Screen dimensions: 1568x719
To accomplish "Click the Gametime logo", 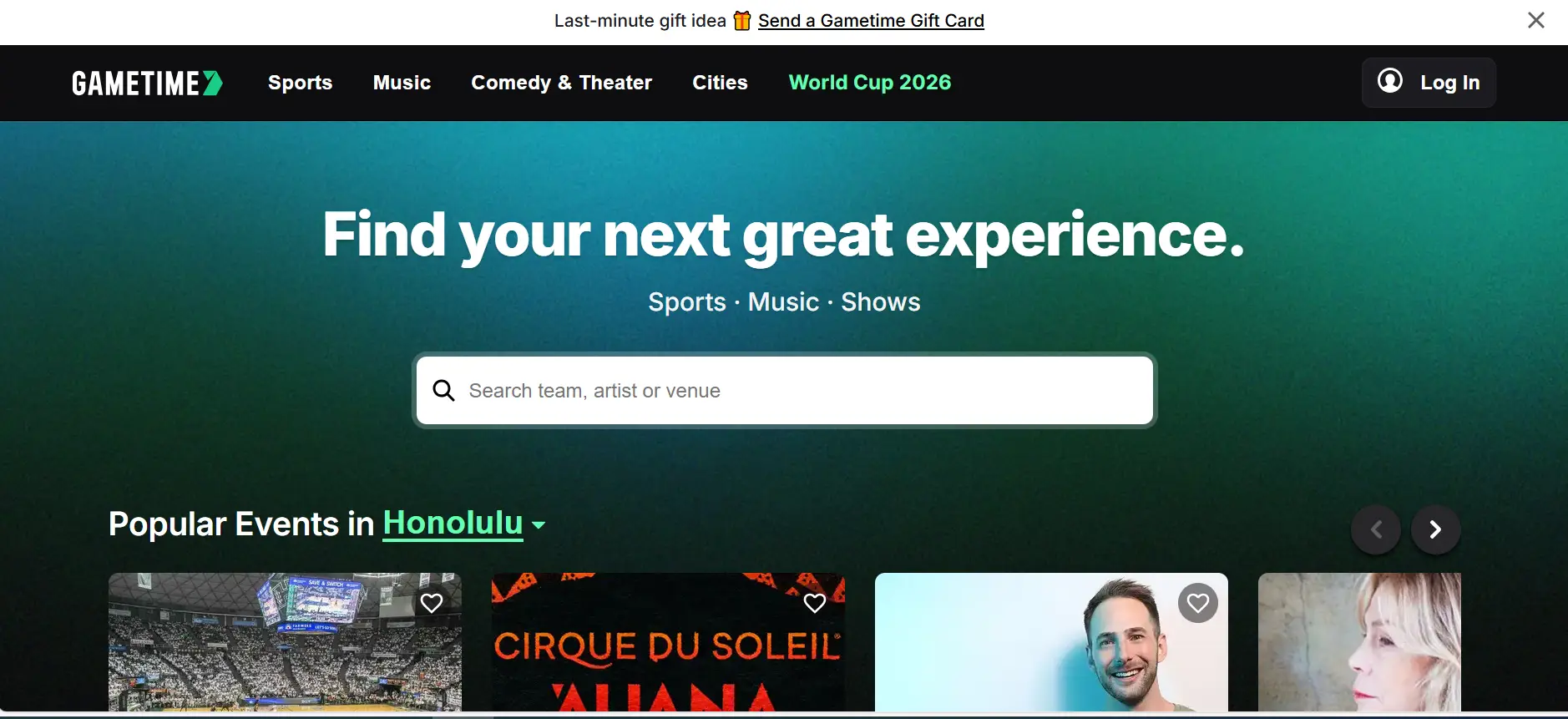I will click(147, 83).
